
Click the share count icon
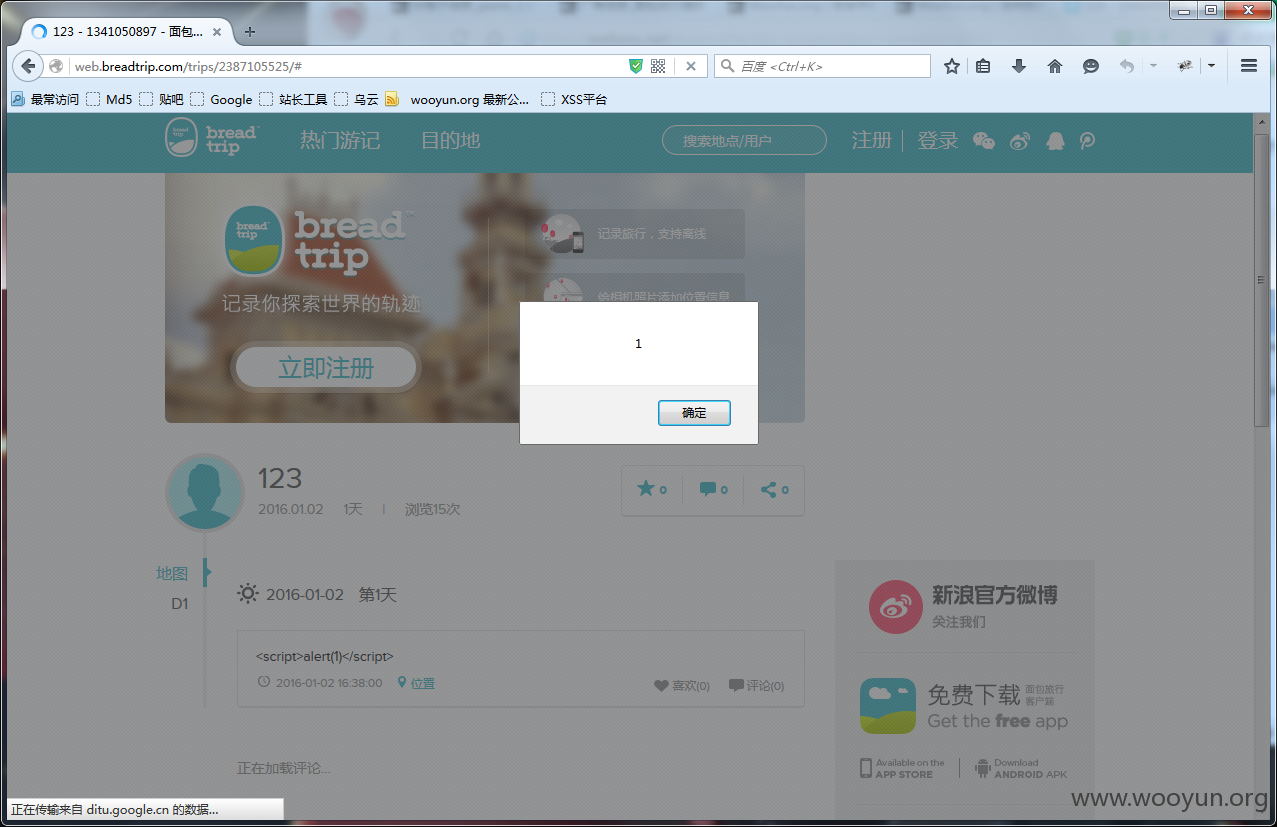(775, 489)
